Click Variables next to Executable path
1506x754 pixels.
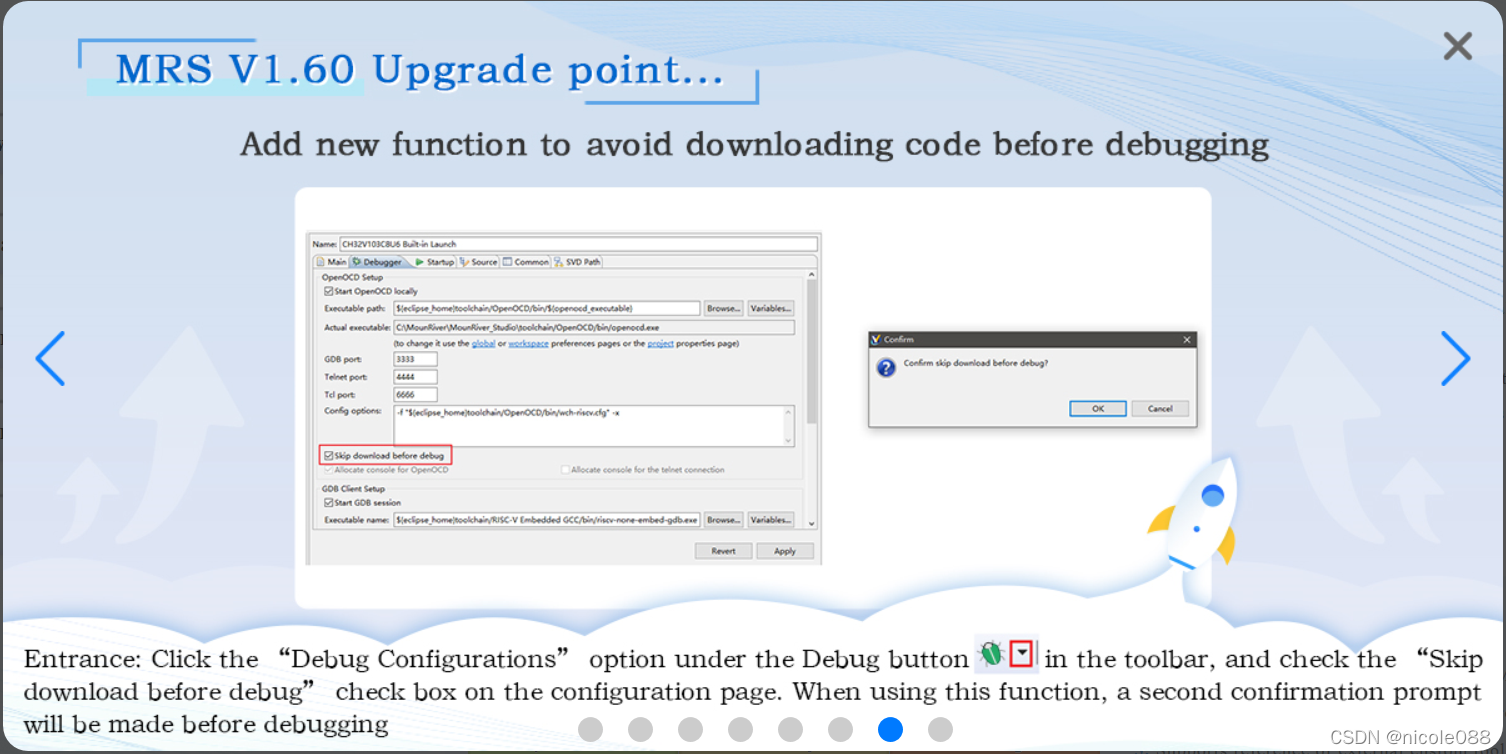[771, 308]
